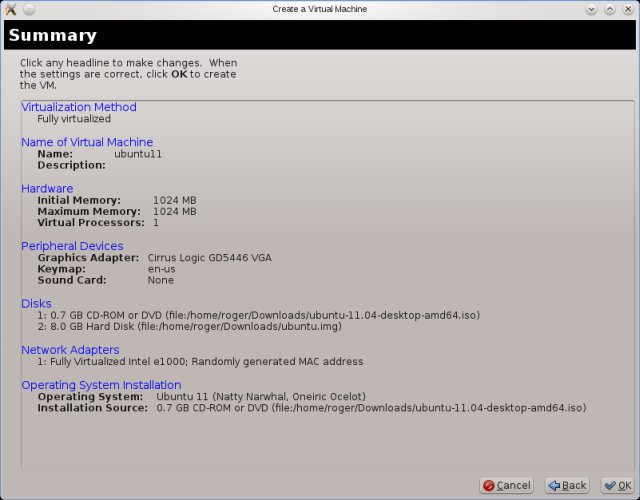The image size is (640, 500).
Task: Edit the Network Adapters section
Action: pyautogui.click(x=70, y=350)
